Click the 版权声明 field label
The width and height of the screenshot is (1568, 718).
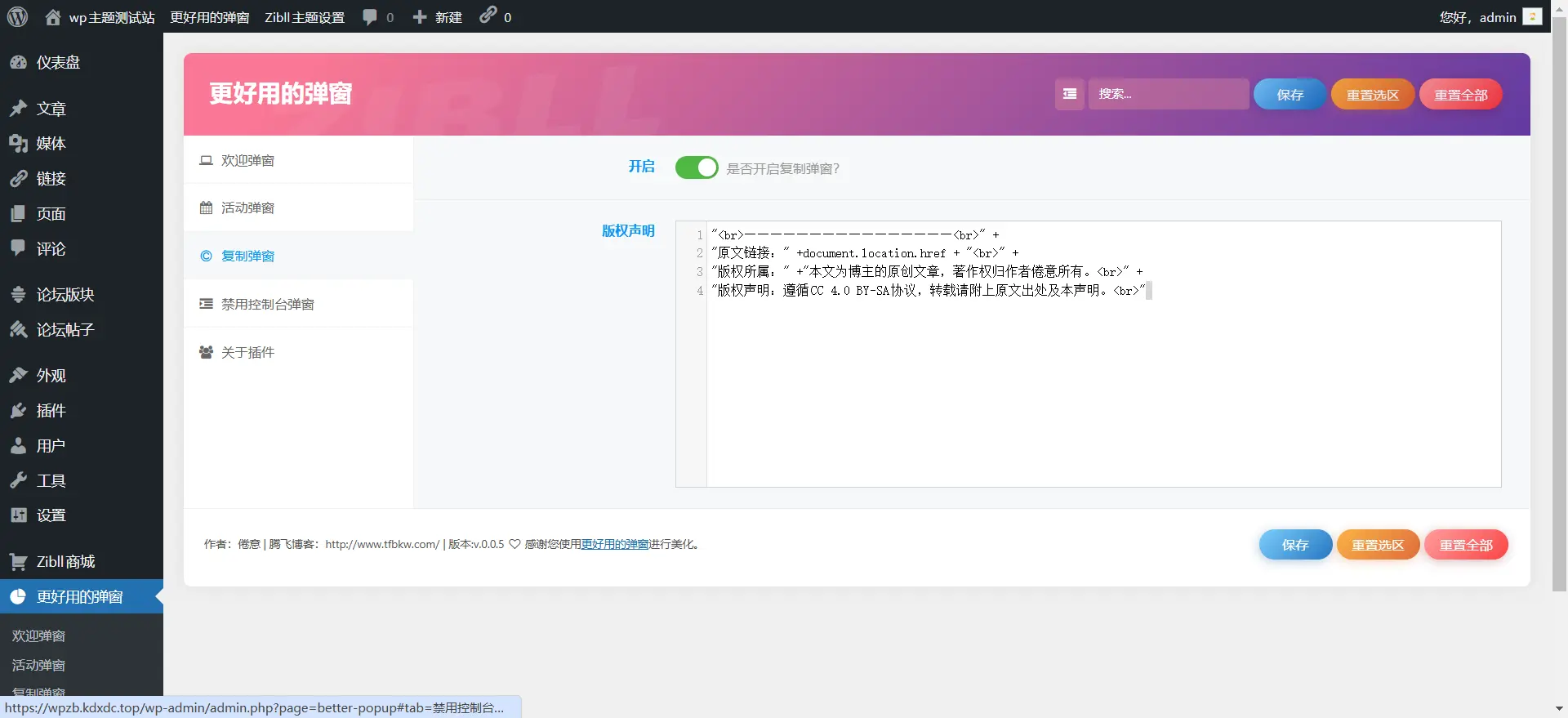628,231
